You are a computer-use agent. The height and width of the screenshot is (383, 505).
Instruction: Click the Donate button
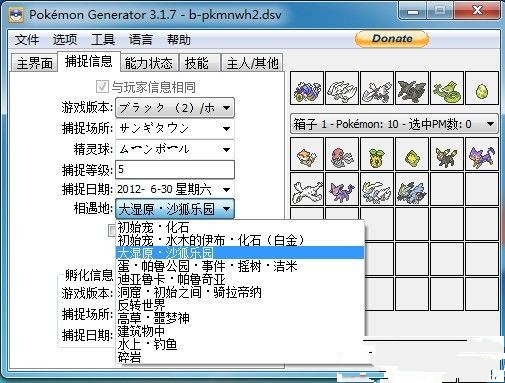pyautogui.click(x=392, y=39)
